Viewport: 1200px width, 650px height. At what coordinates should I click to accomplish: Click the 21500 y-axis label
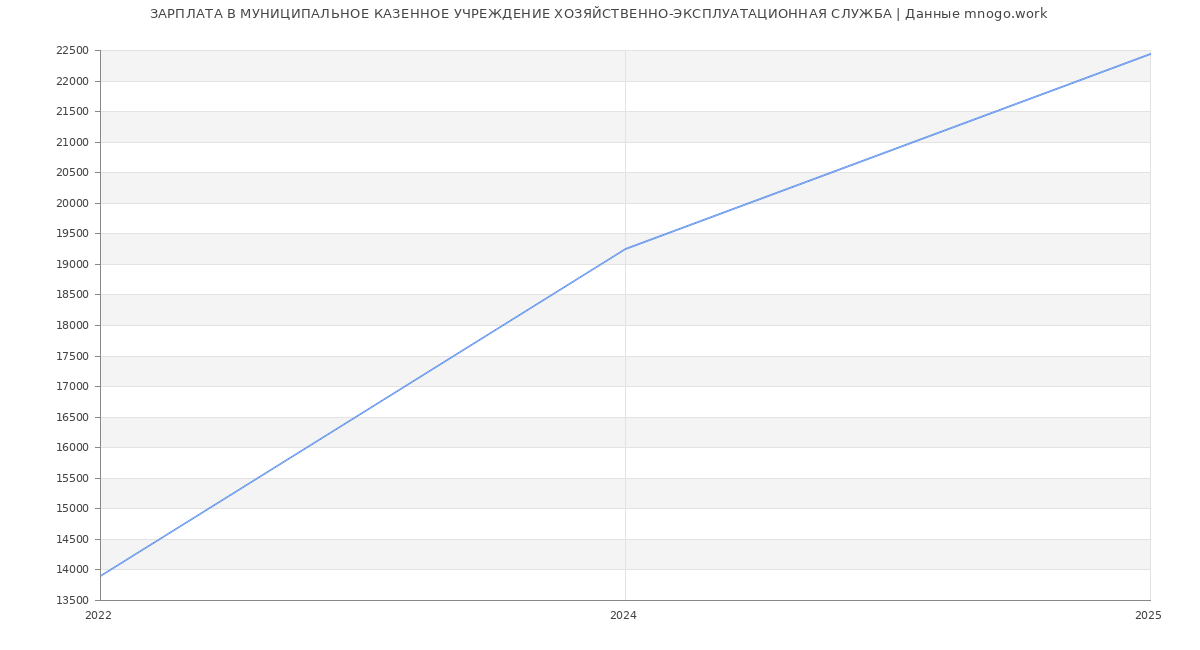[x=72, y=112]
